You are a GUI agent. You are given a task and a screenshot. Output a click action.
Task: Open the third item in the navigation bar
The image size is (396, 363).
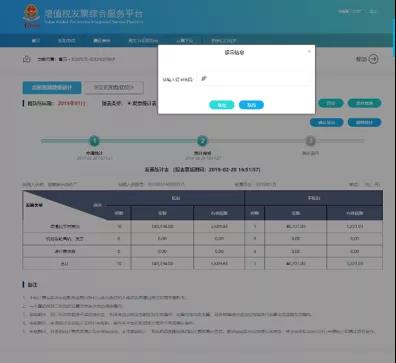[102, 41]
